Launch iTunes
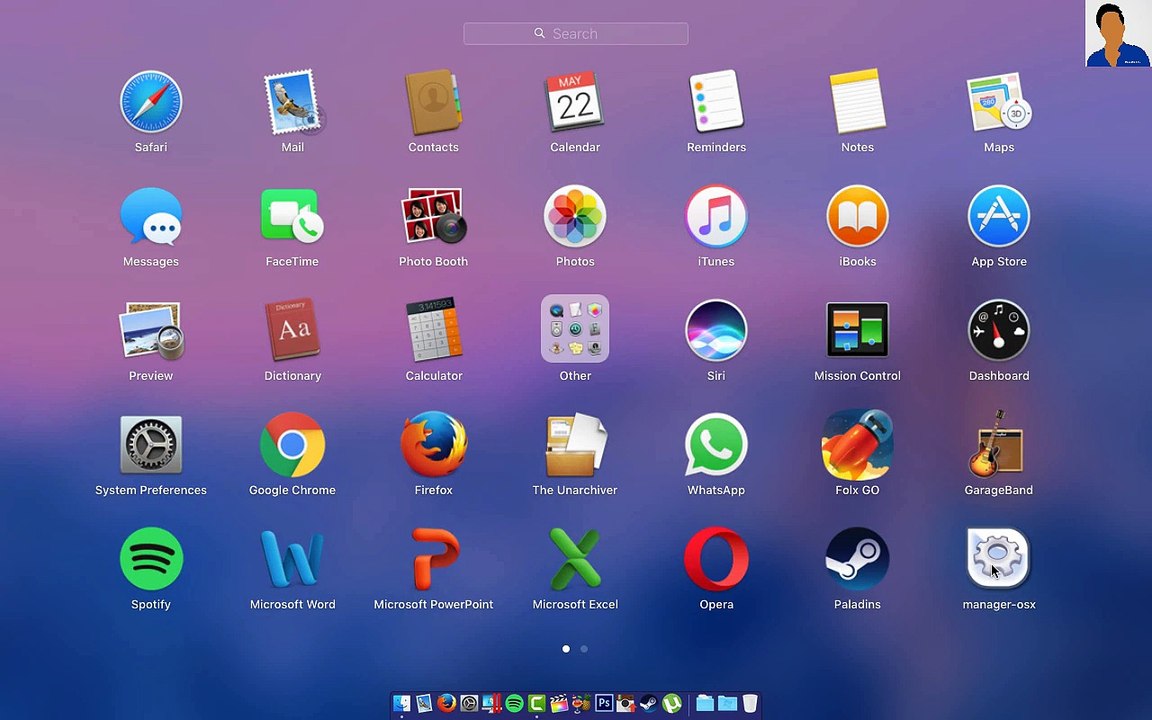This screenshot has width=1152, height=720. coord(716,216)
